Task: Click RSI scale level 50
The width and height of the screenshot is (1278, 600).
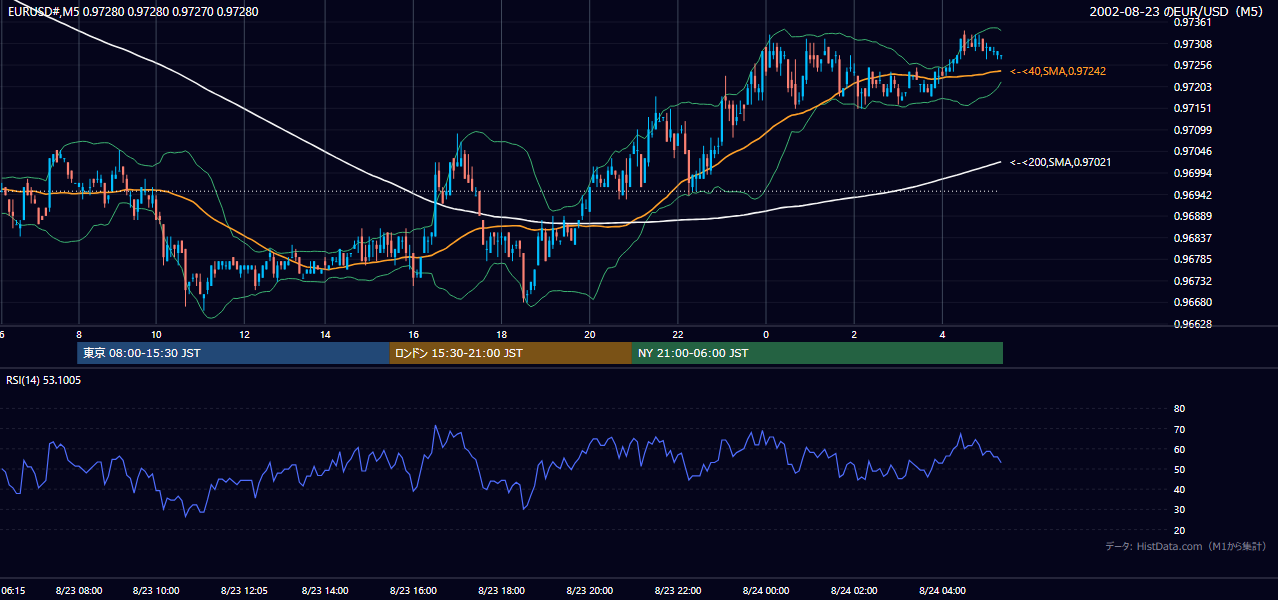Action: click(1179, 469)
